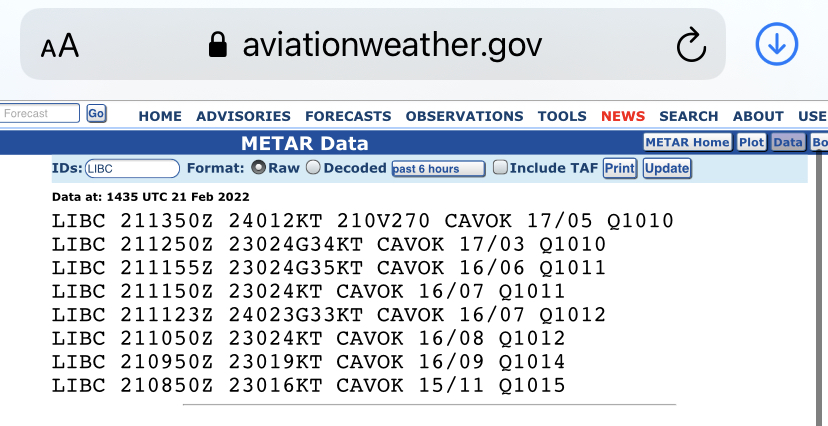828x426 pixels.
Task: Tap the AA text size button
Action: click(60, 45)
